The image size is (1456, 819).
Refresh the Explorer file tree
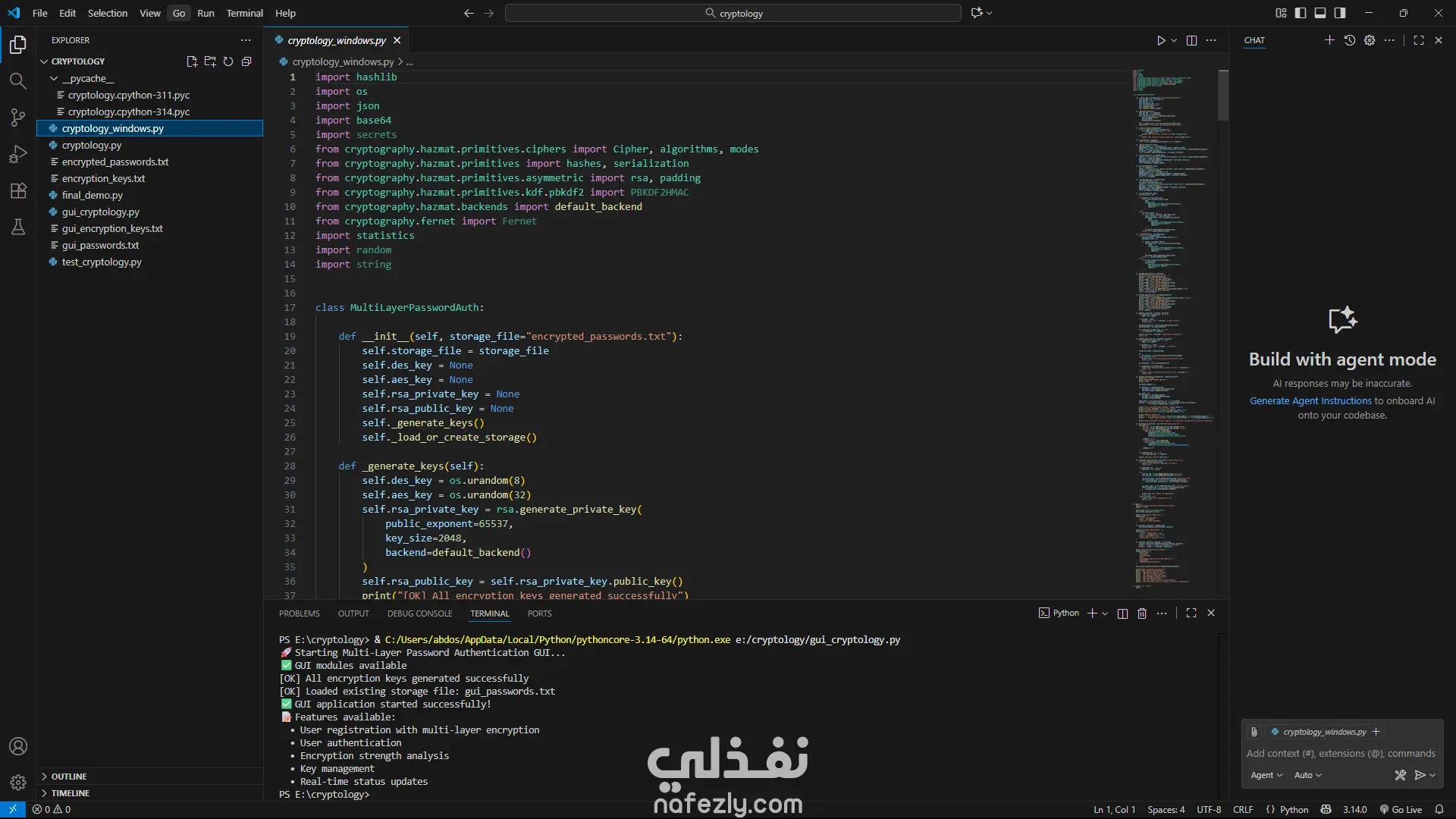pos(228,61)
